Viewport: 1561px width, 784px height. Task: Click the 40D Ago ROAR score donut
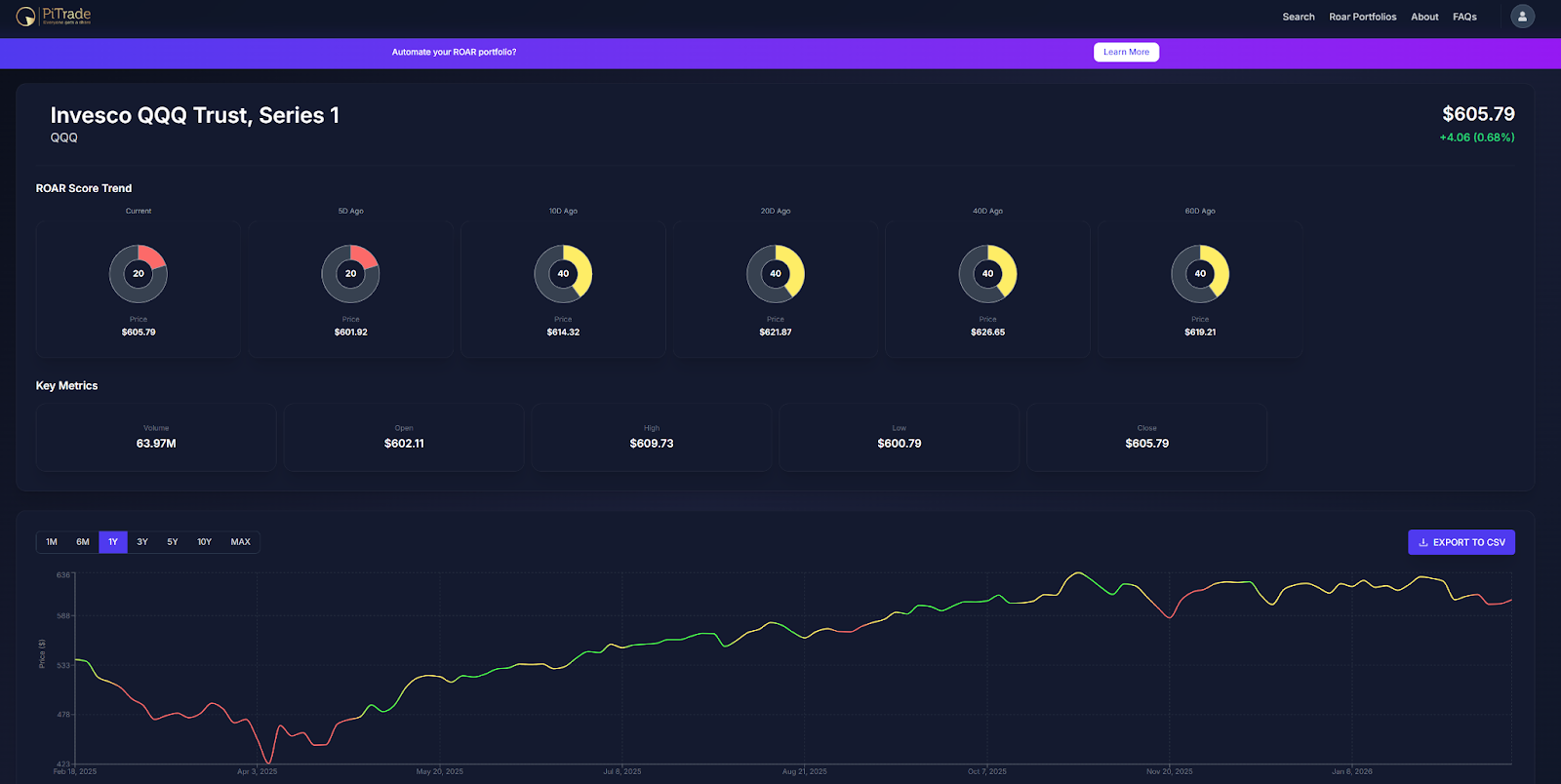click(987, 274)
